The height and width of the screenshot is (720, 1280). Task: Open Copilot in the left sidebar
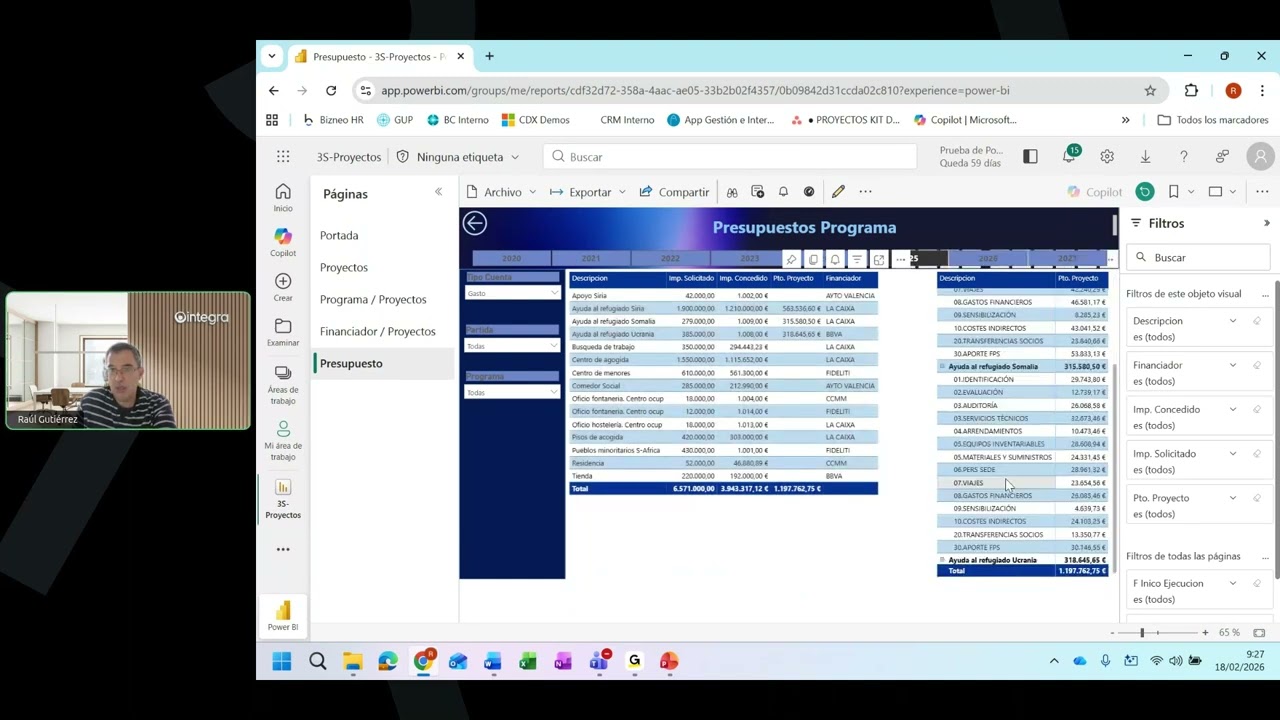(283, 241)
